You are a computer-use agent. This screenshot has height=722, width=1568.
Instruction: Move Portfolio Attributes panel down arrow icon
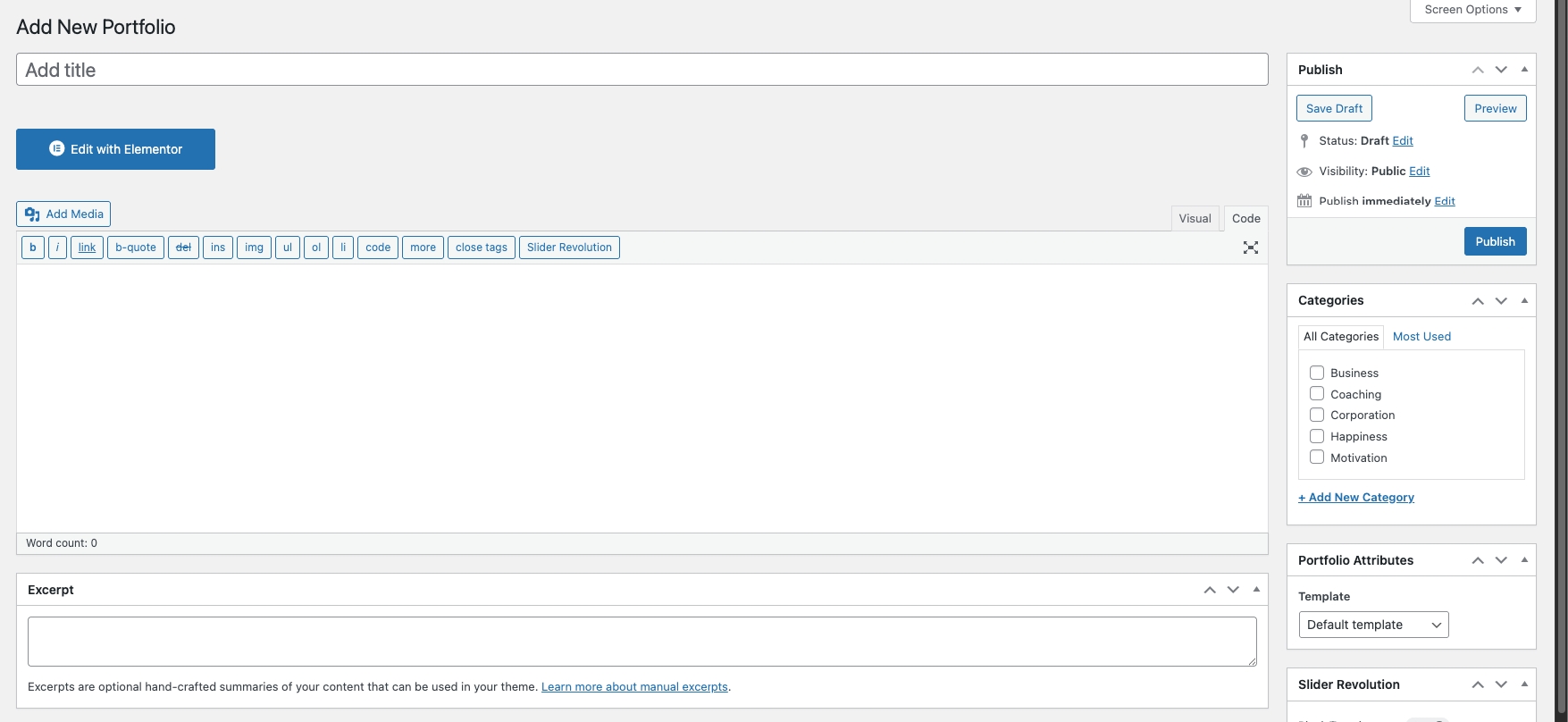tap(1501, 560)
